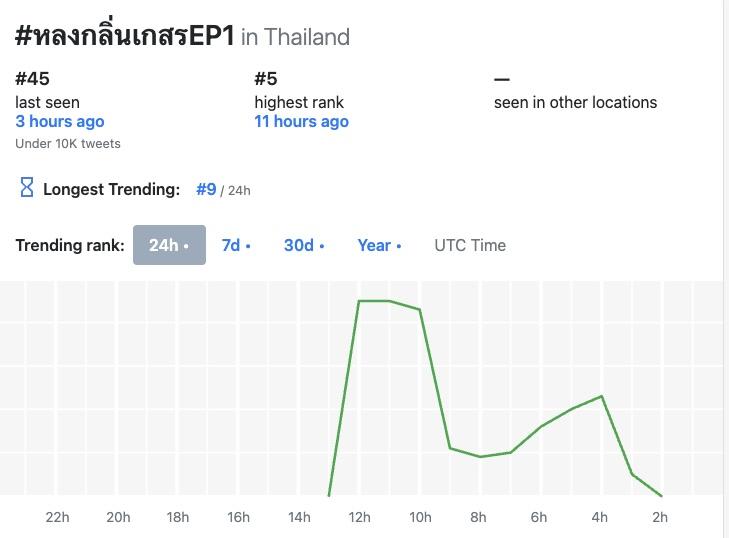Click the #45 last seen rank
729x538 pixels.
point(32,79)
